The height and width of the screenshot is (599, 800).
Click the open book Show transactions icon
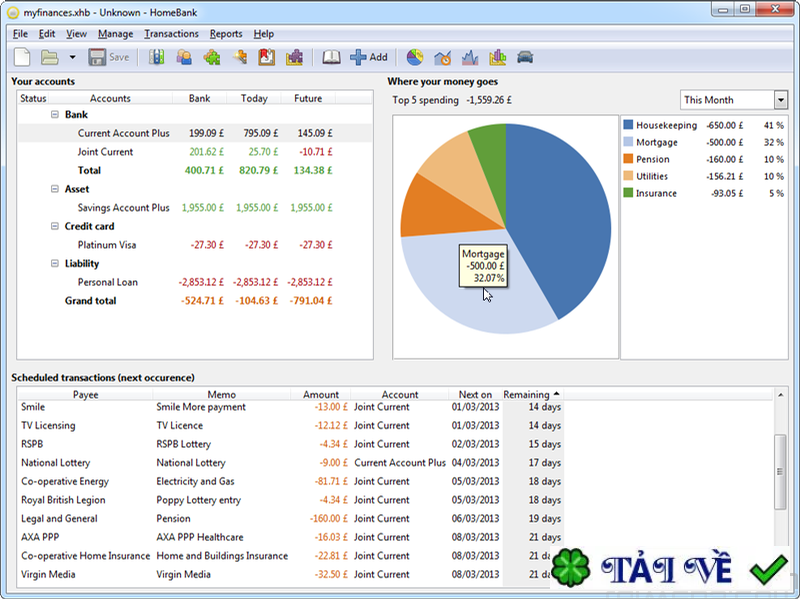331,57
